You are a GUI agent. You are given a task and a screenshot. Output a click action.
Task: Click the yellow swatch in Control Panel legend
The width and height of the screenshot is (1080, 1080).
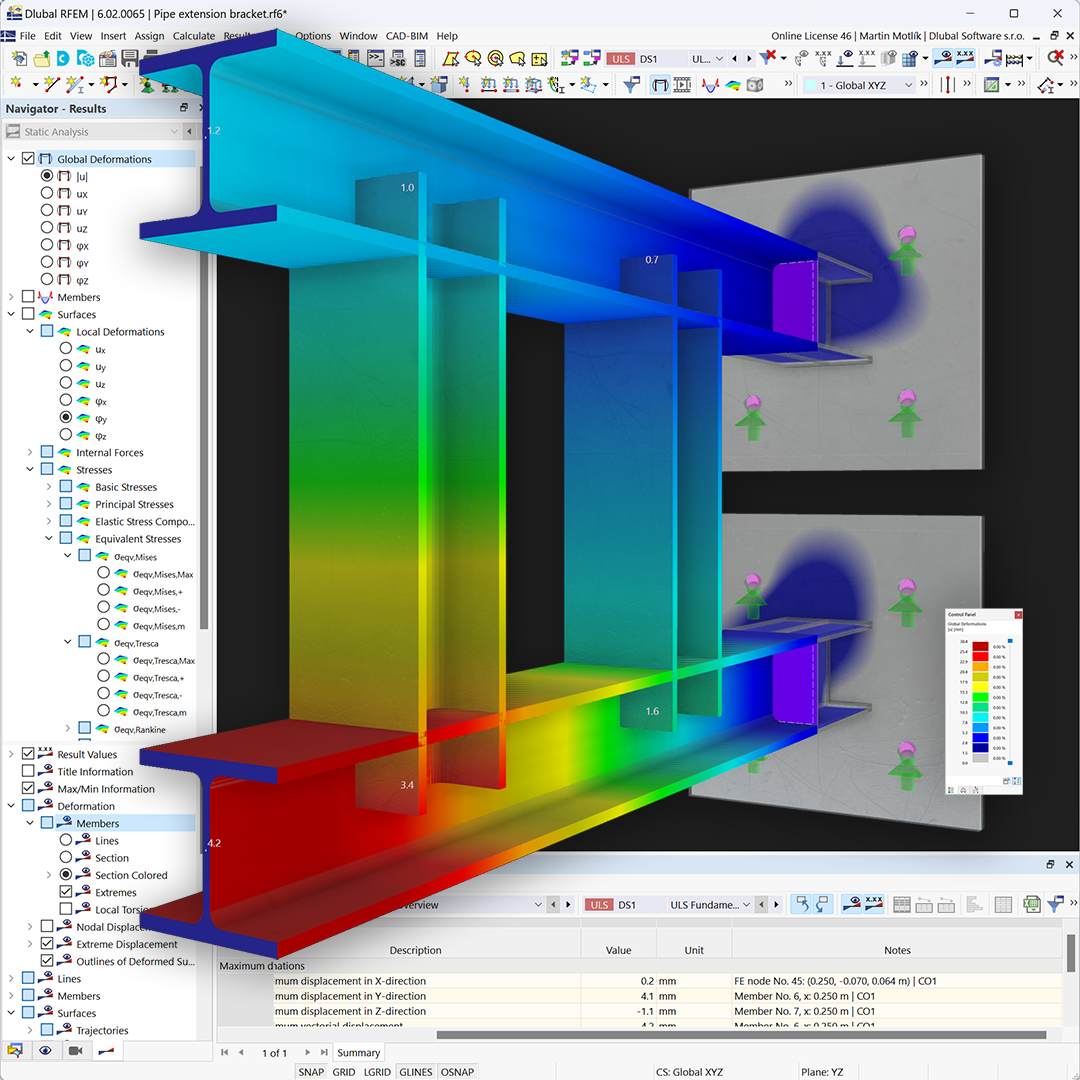pyautogui.click(x=980, y=687)
